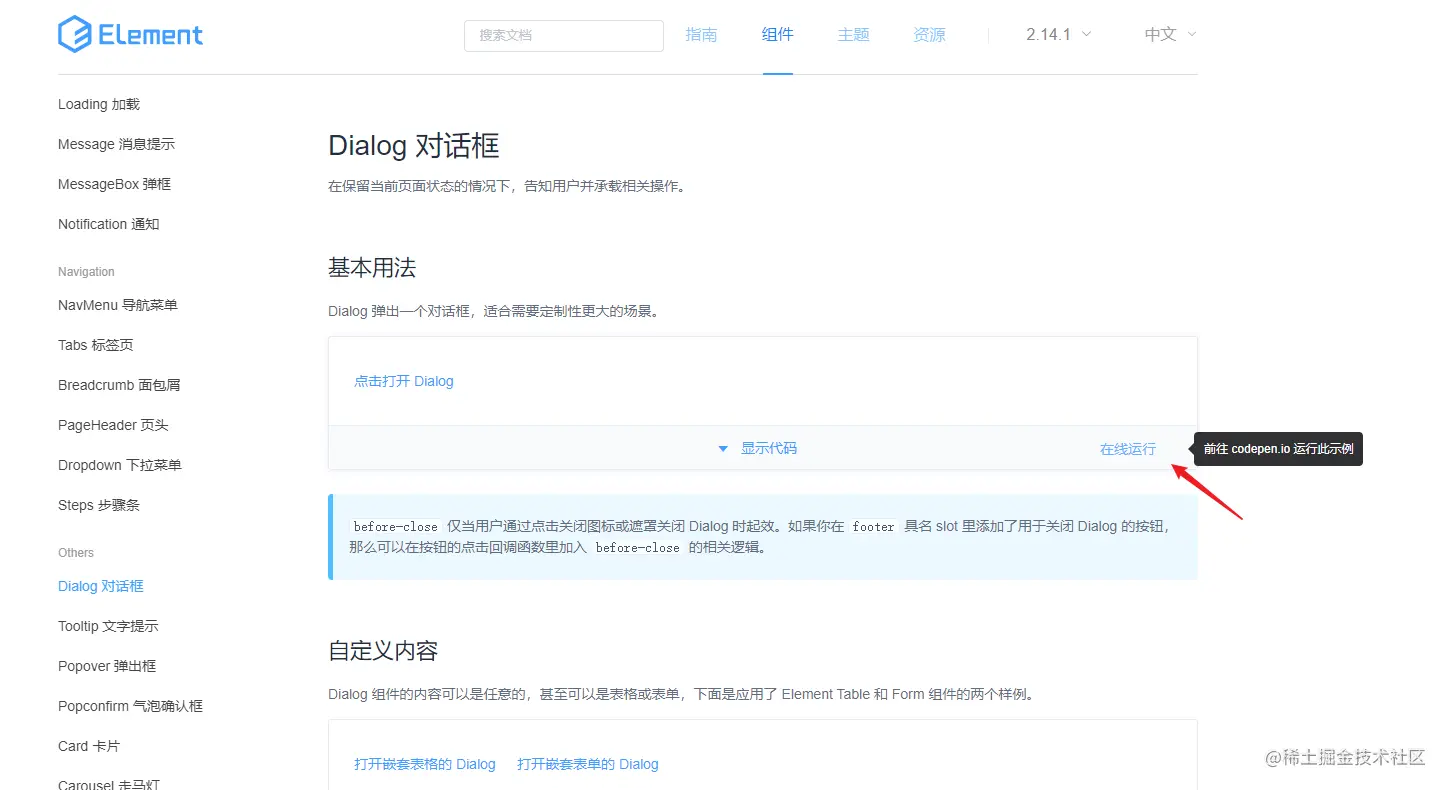Go to MessageBox 弹框 page
Screen dimensions: 1448x790
[x=114, y=184]
